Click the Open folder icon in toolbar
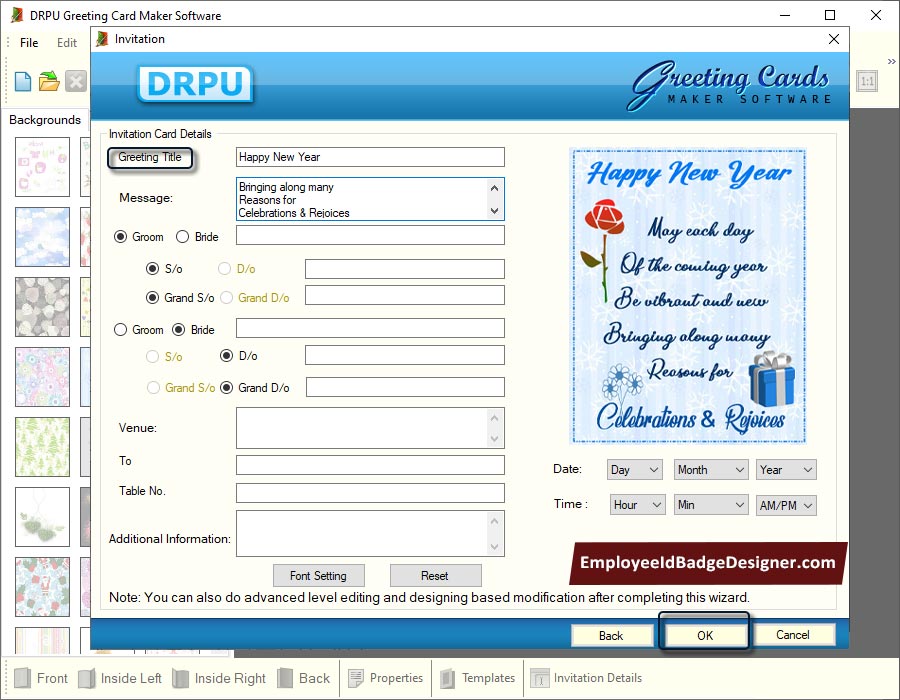900x700 pixels. pyautogui.click(x=49, y=81)
